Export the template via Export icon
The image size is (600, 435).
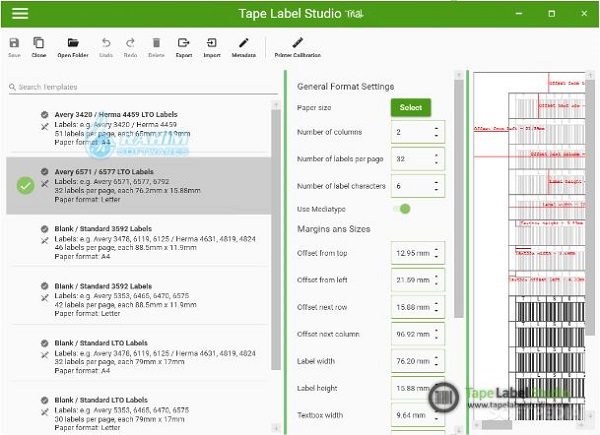pyautogui.click(x=184, y=43)
